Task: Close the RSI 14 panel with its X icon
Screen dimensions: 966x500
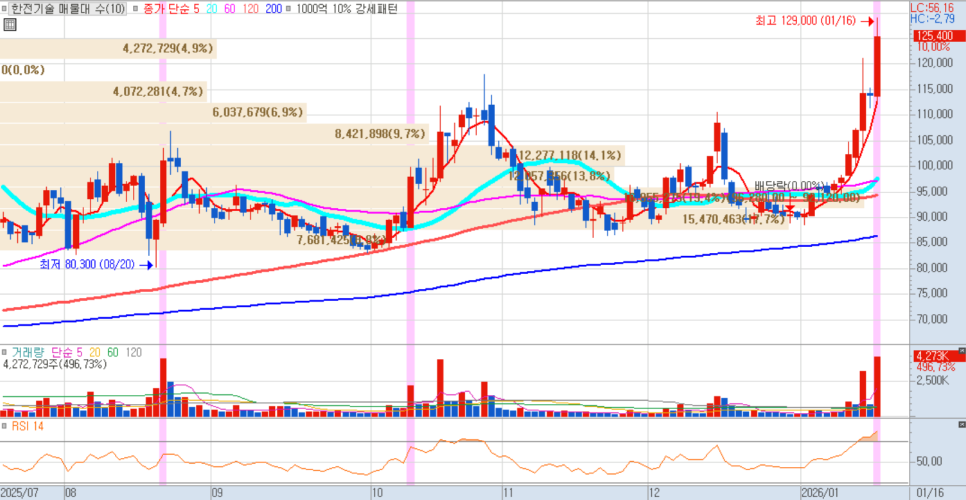Action: pyautogui.click(x=962, y=425)
